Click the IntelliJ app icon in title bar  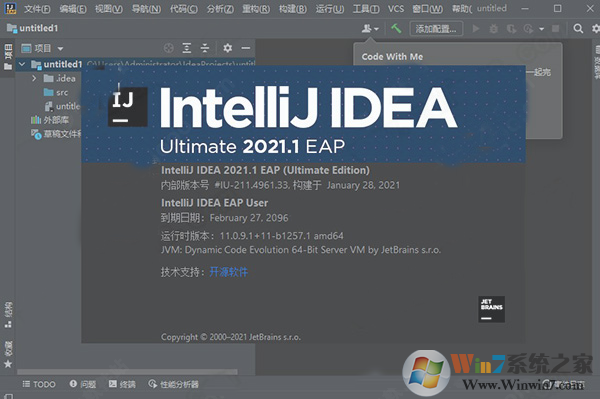pyautogui.click(x=10, y=8)
